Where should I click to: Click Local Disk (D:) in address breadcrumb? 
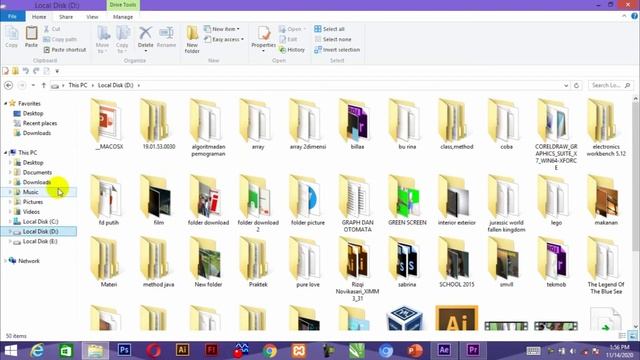point(116,85)
